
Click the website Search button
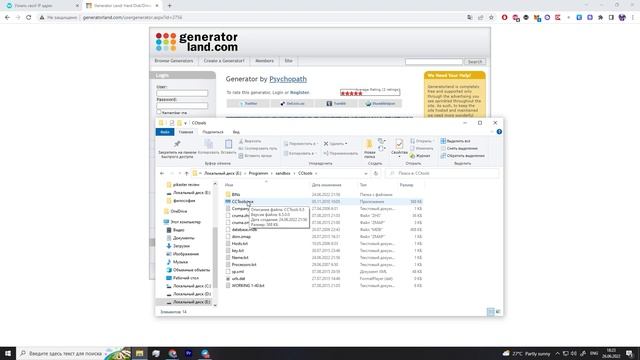tap(475, 62)
